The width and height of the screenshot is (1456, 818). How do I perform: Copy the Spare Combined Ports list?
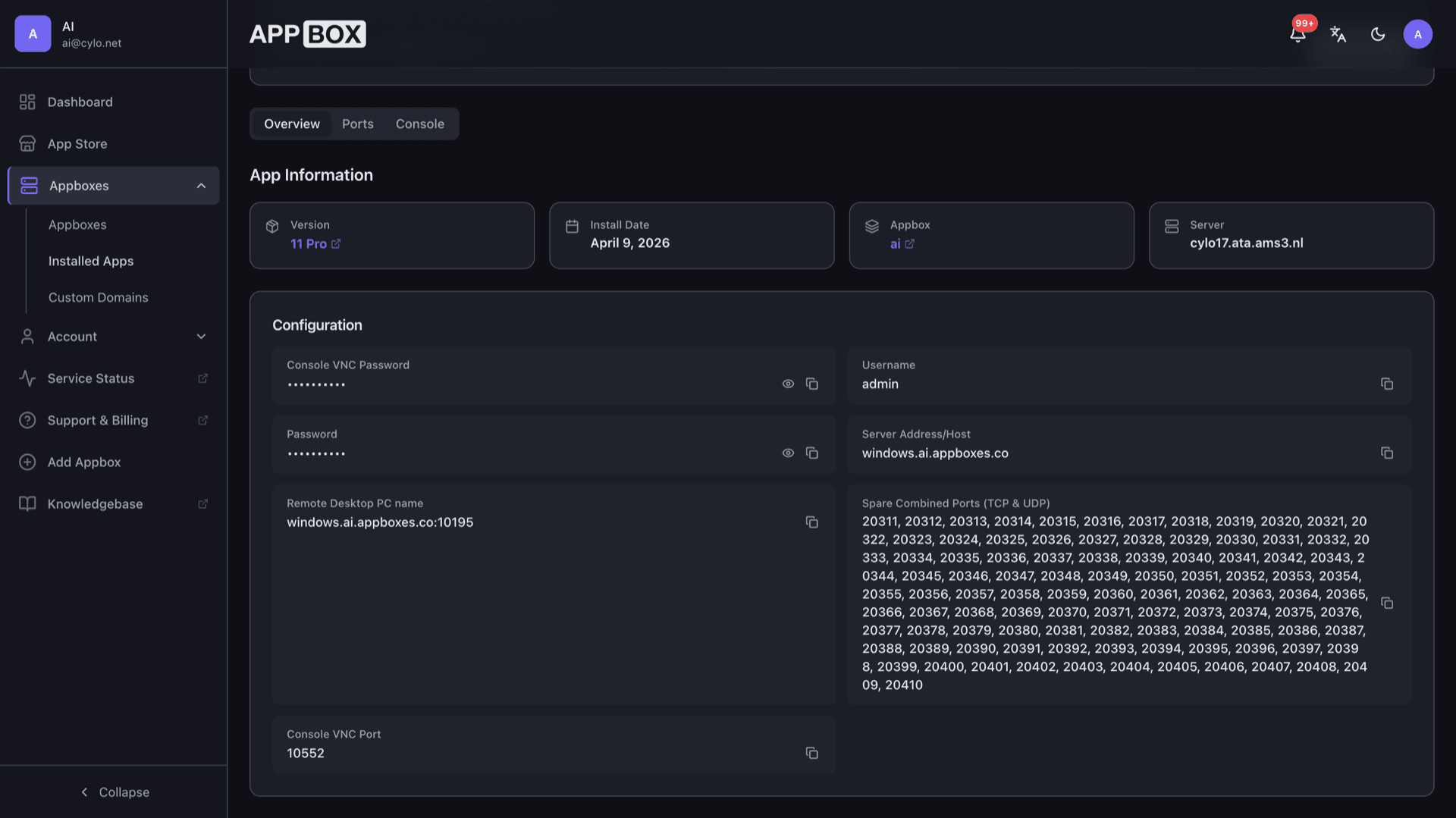[x=1387, y=603]
